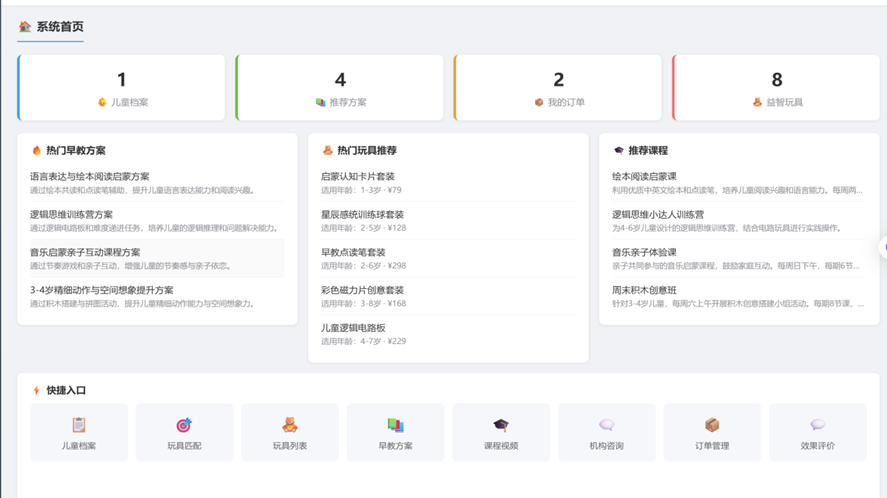This screenshot has width=887, height=498.
Task: Click the round floating button at right edge
Action: click(x=883, y=247)
